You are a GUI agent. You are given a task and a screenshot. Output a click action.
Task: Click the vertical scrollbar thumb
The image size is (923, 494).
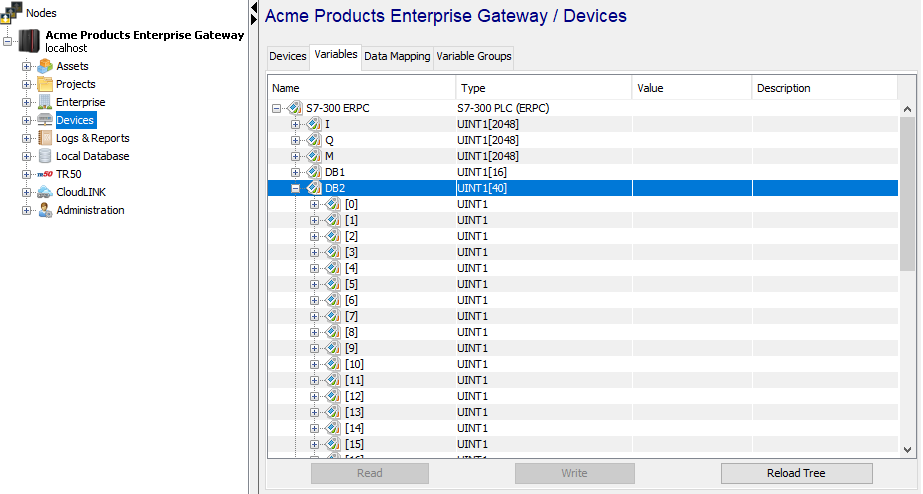tap(907, 194)
